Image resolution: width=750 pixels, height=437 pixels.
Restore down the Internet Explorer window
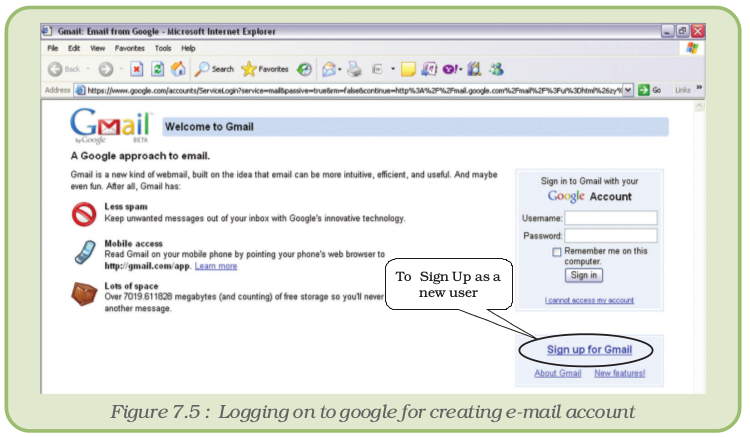[x=683, y=32]
